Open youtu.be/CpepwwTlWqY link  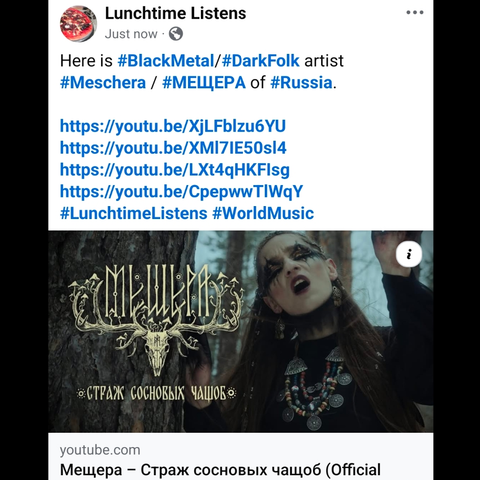[x=181, y=192]
